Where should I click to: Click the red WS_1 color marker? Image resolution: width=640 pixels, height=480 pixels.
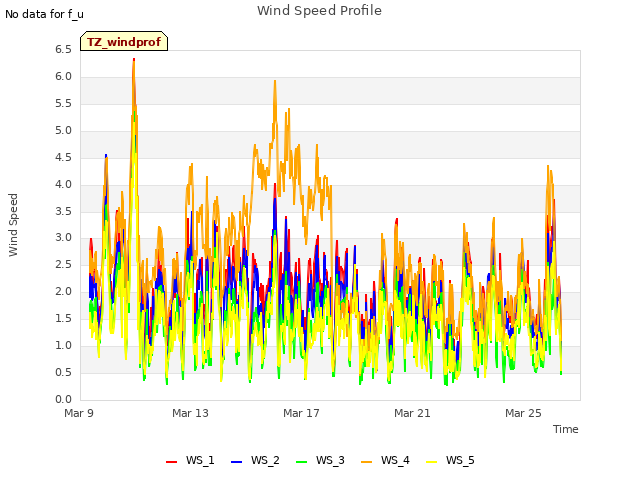tap(171, 462)
